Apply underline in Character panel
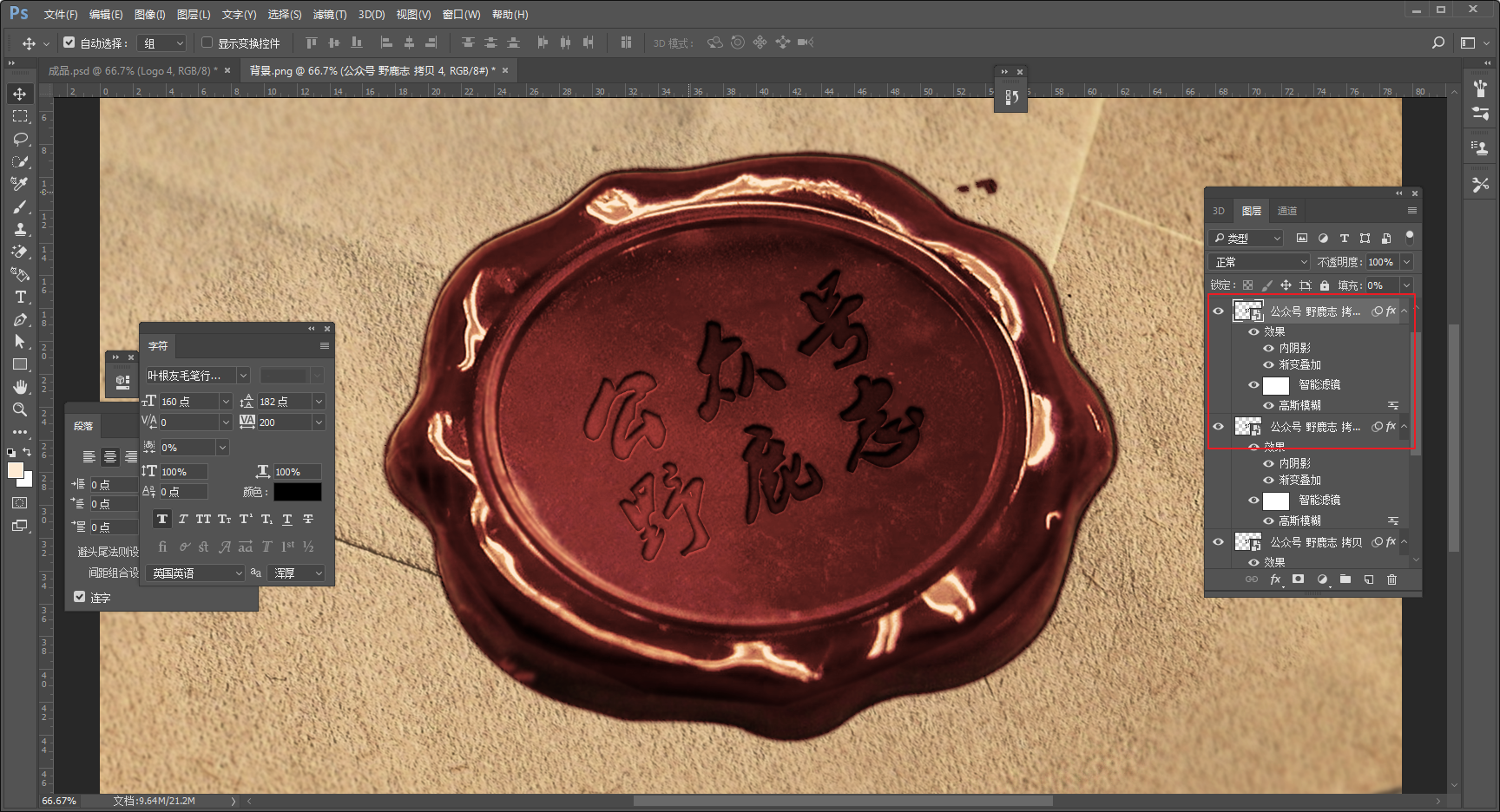 click(287, 519)
